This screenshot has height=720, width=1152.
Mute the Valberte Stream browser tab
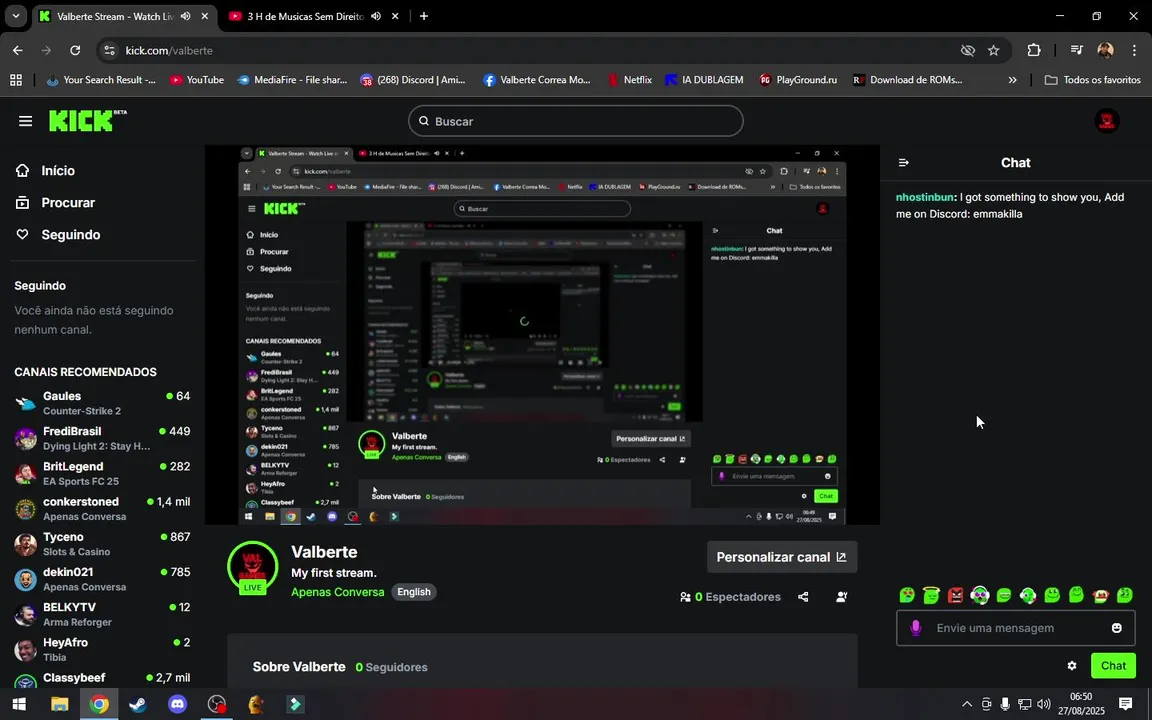[x=186, y=16]
